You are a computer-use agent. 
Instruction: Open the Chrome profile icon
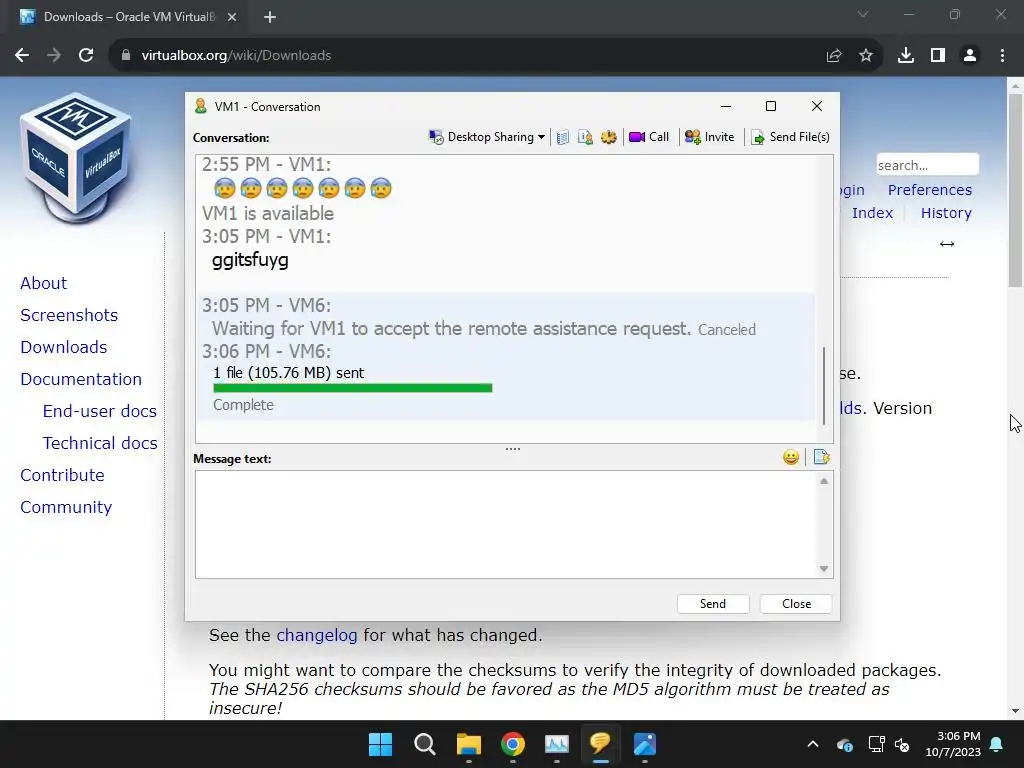[970, 56]
